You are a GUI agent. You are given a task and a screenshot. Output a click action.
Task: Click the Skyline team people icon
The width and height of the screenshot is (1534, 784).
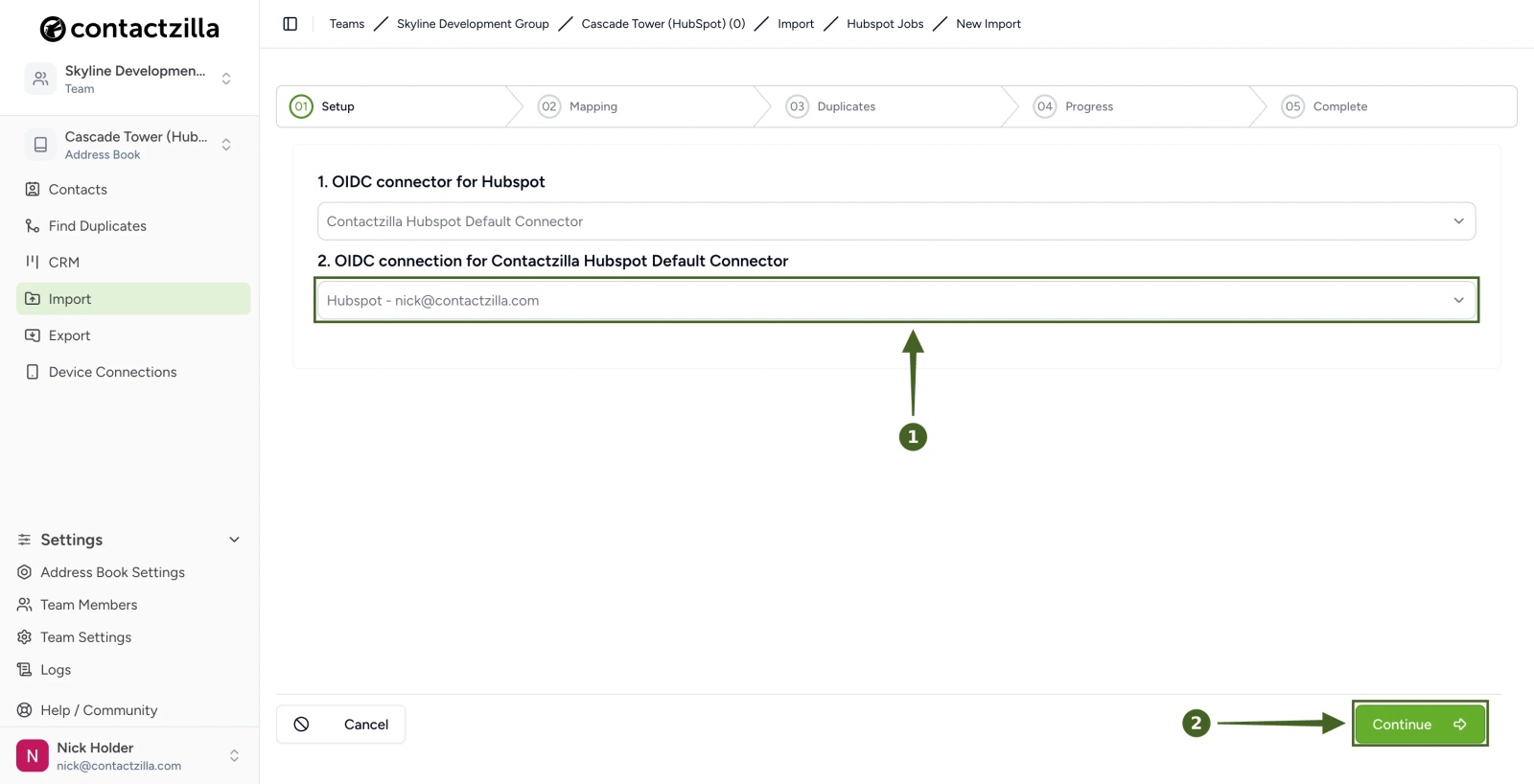click(x=40, y=79)
